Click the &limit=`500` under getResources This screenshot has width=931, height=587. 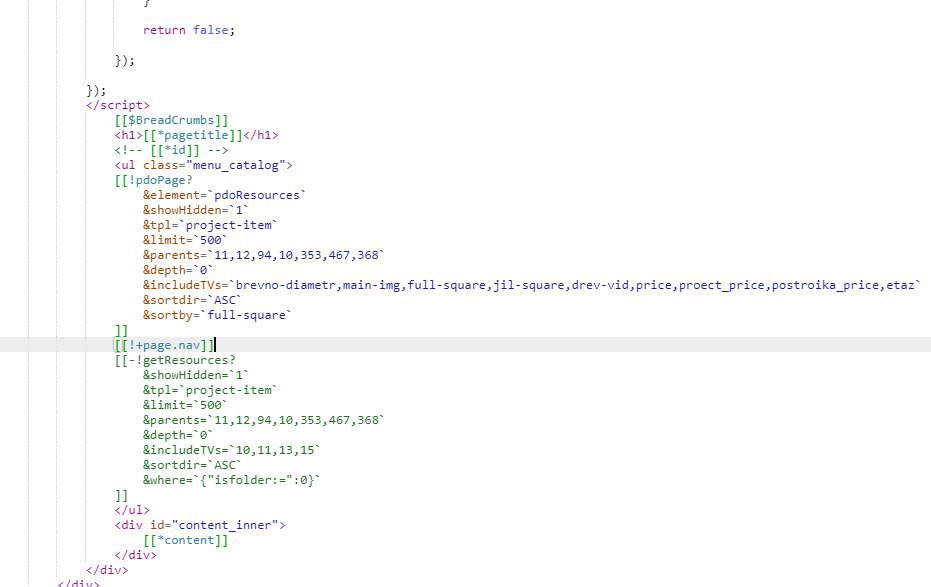point(185,405)
